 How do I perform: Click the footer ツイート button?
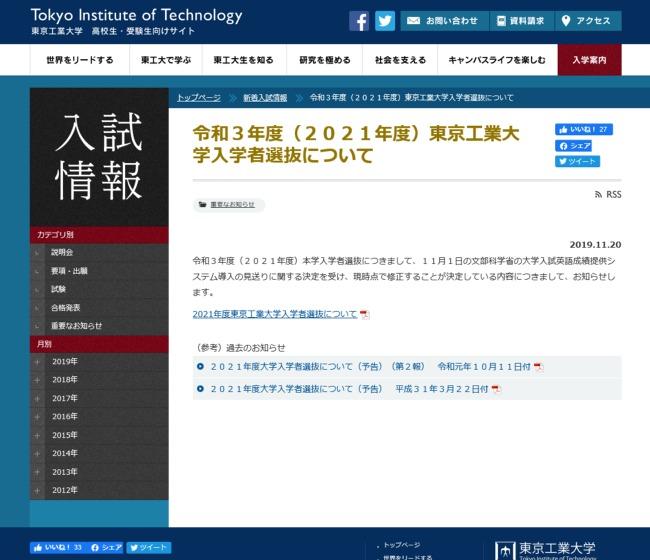pos(148,548)
